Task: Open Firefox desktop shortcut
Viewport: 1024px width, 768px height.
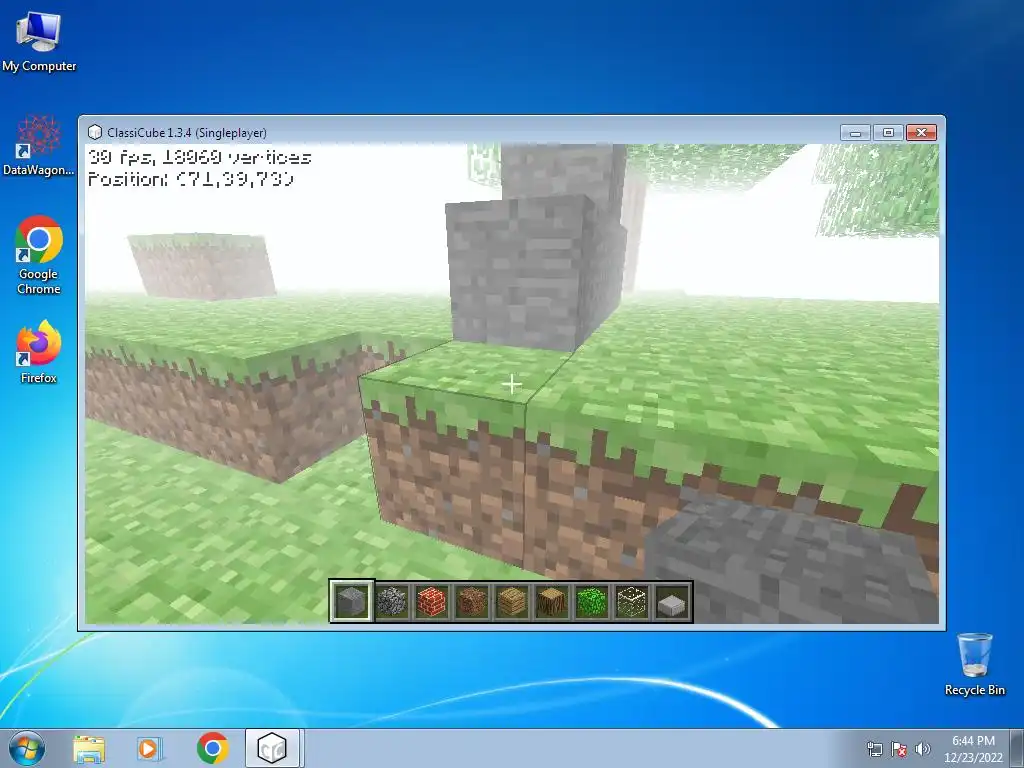Action: click(x=39, y=351)
